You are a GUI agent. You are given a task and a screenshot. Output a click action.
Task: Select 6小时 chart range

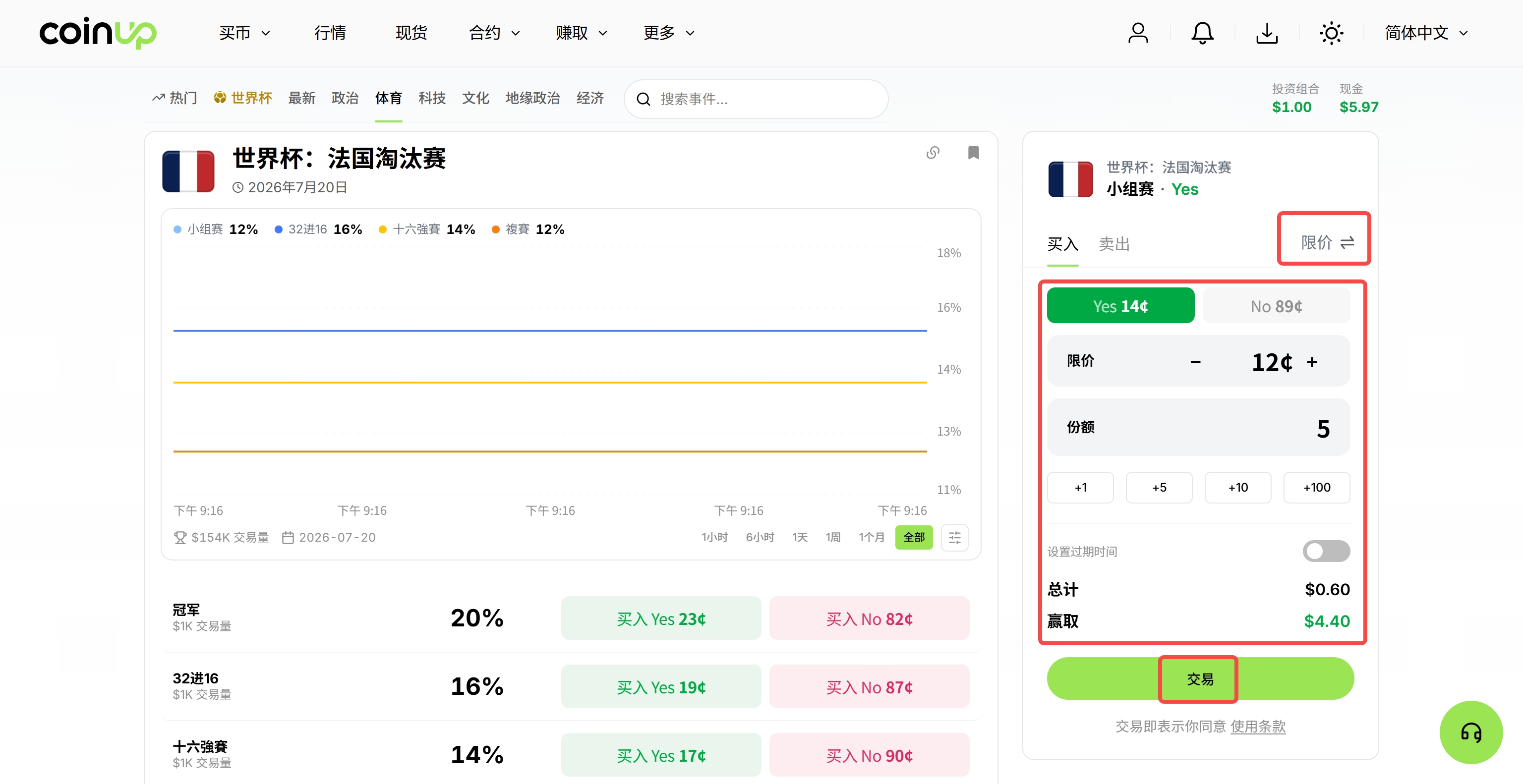point(760,537)
